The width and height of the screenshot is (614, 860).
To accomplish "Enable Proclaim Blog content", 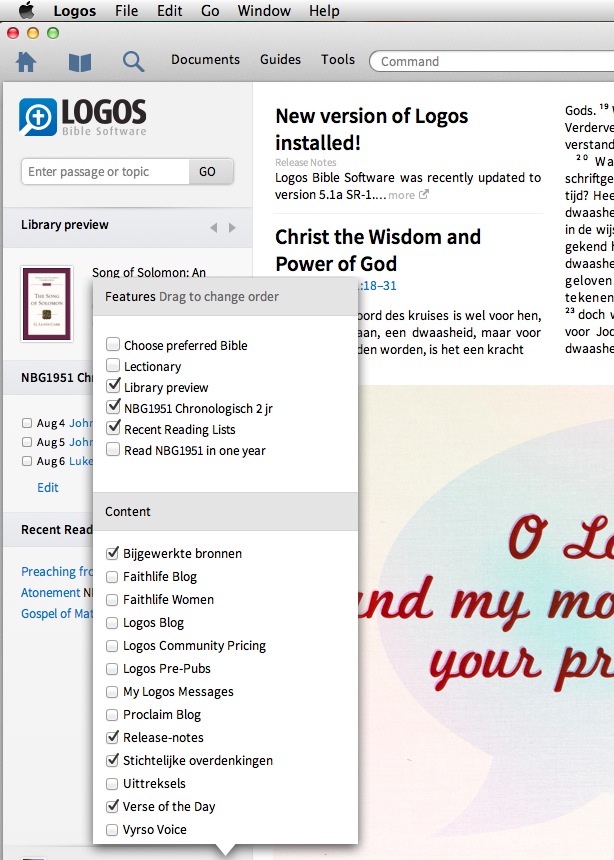I will (112, 715).
